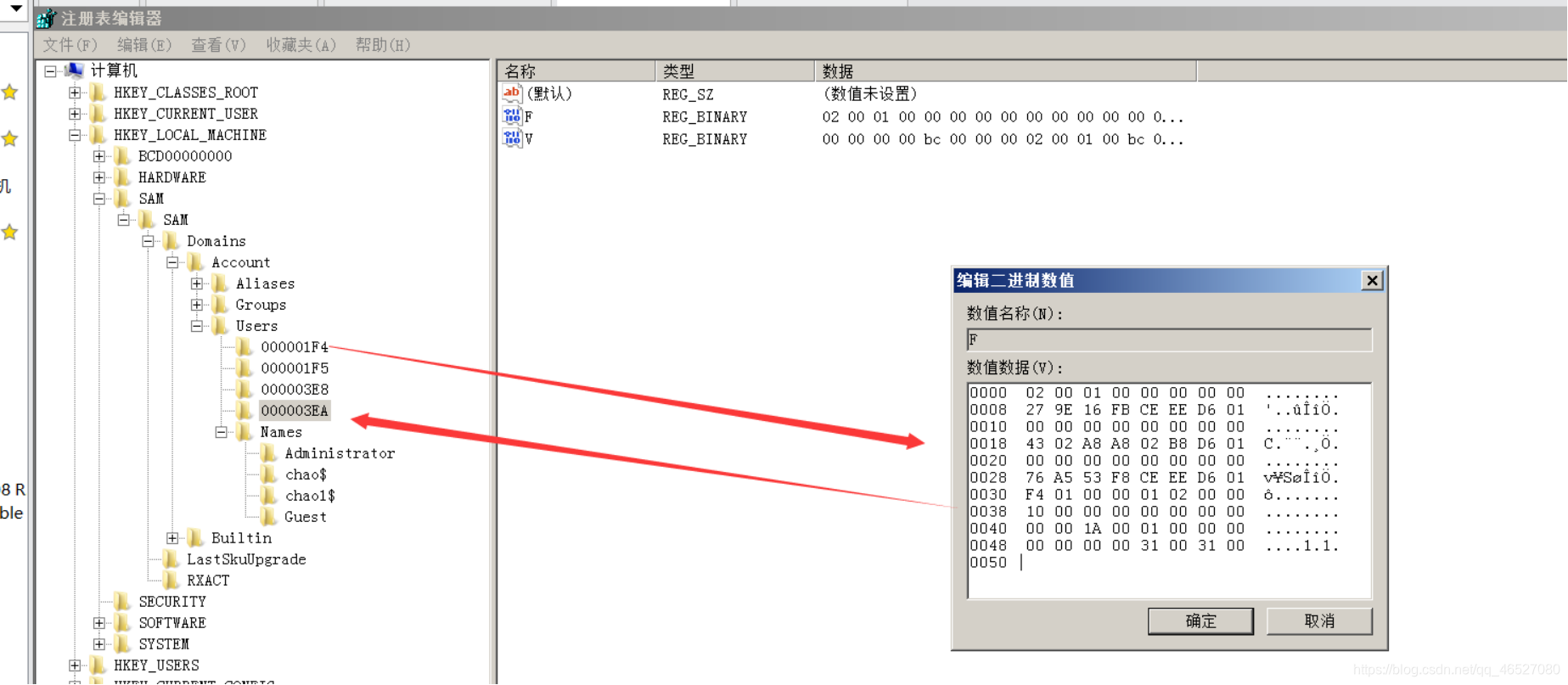Click inside the 数值数据 hex editor

[x=1169, y=491]
